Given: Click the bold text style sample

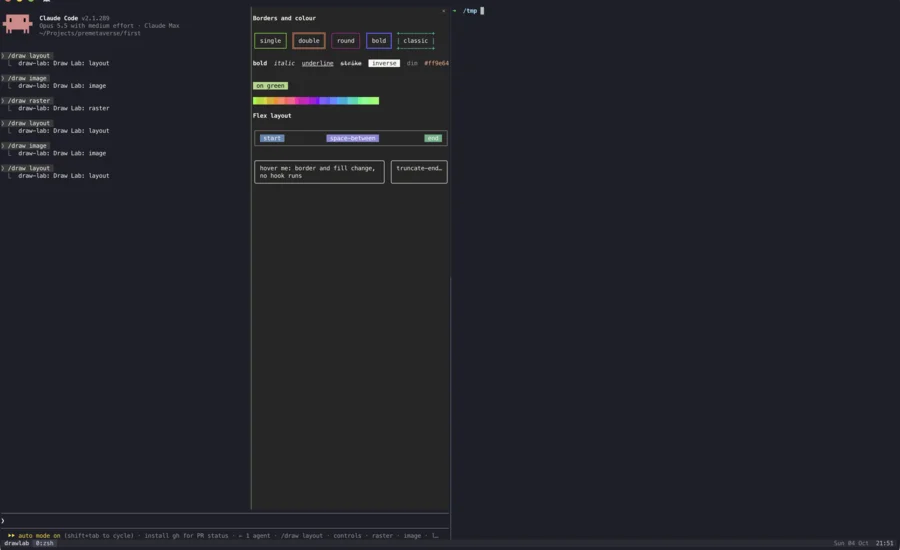Looking at the screenshot, I should [x=260, y=63].
